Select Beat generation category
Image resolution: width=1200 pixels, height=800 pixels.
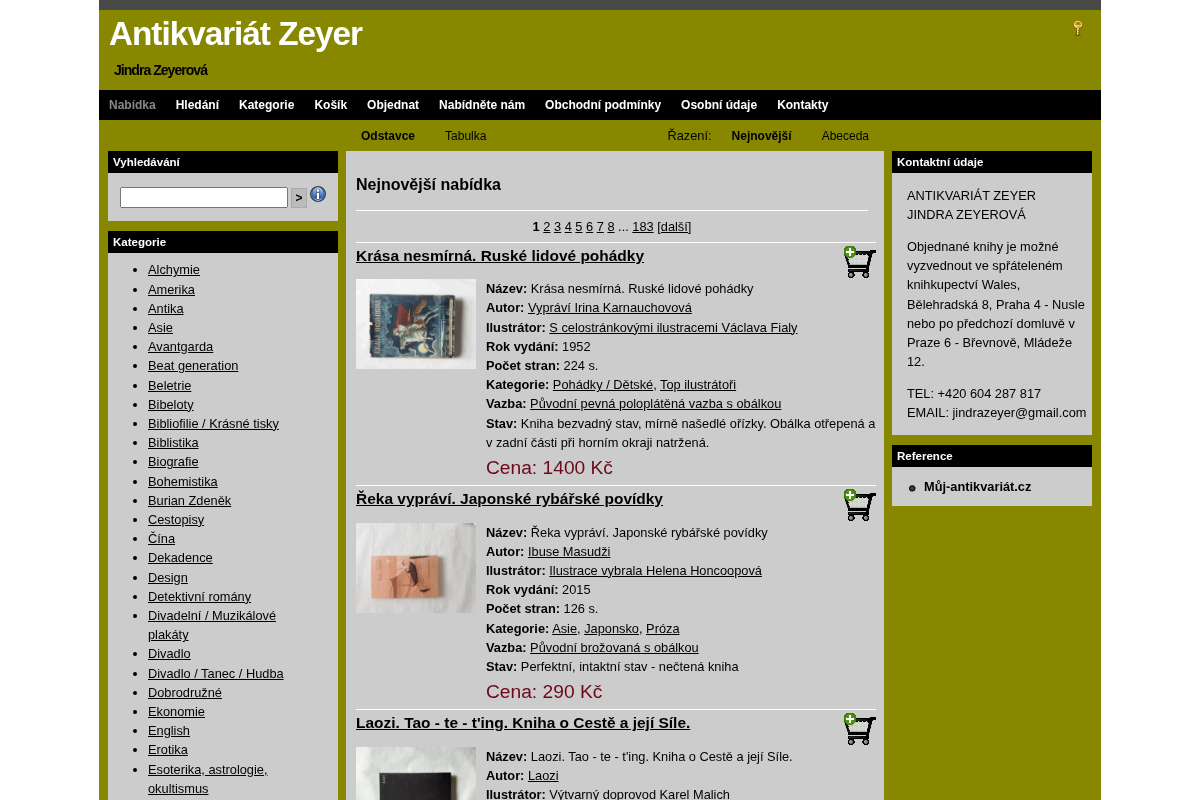(193, 366)
